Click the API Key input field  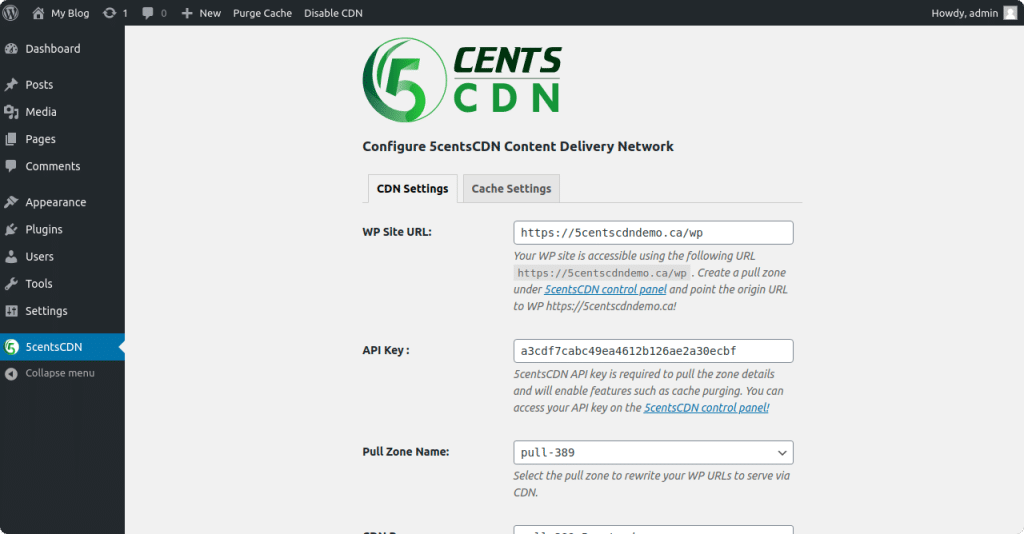tap(653, 351)
